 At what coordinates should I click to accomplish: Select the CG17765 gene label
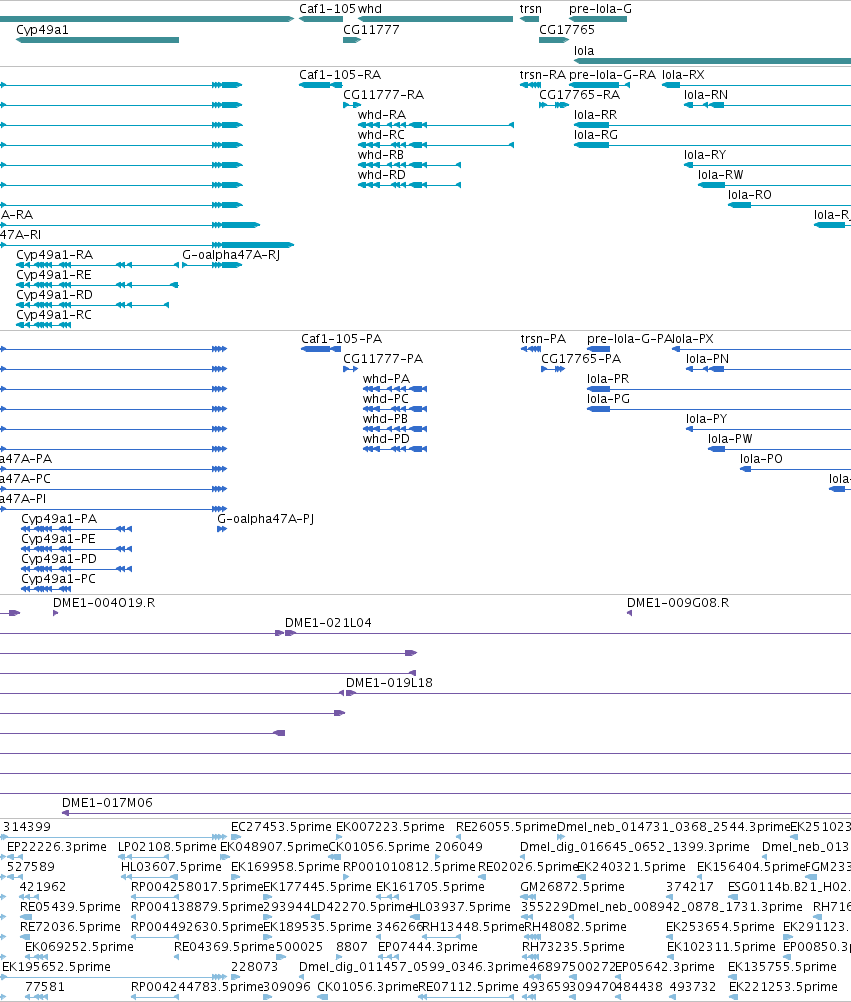[567, 30]
